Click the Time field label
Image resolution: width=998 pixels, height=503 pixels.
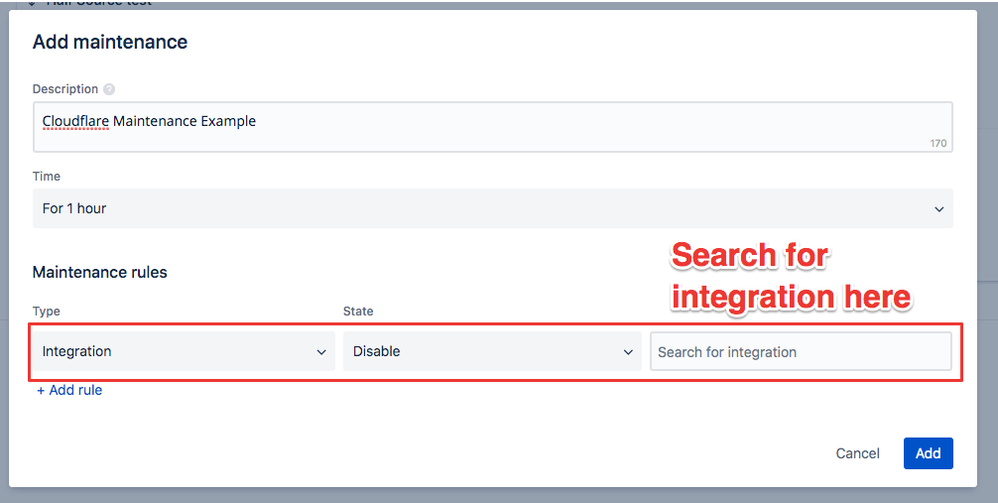coord(46,176)
